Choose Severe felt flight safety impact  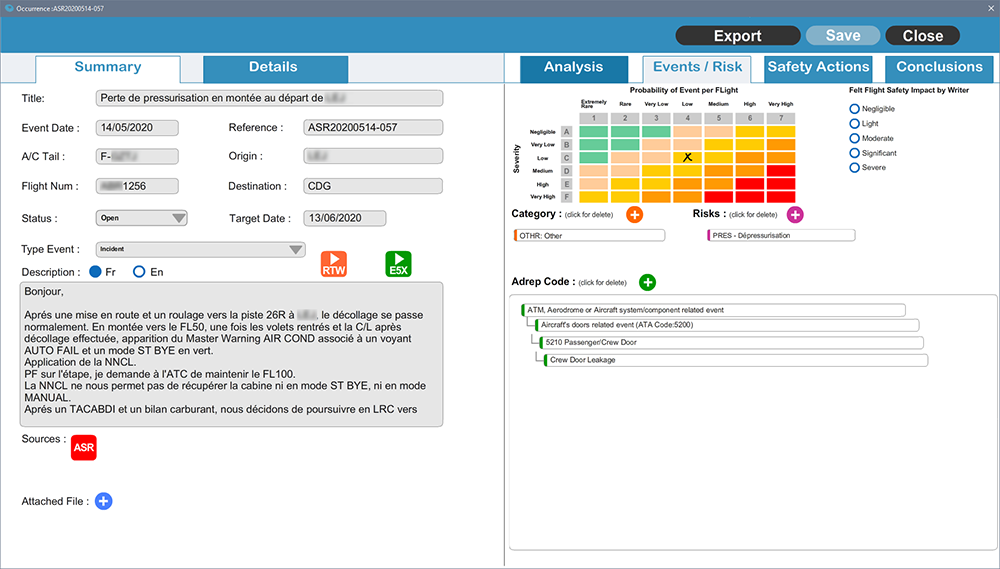tap(855, 168)
